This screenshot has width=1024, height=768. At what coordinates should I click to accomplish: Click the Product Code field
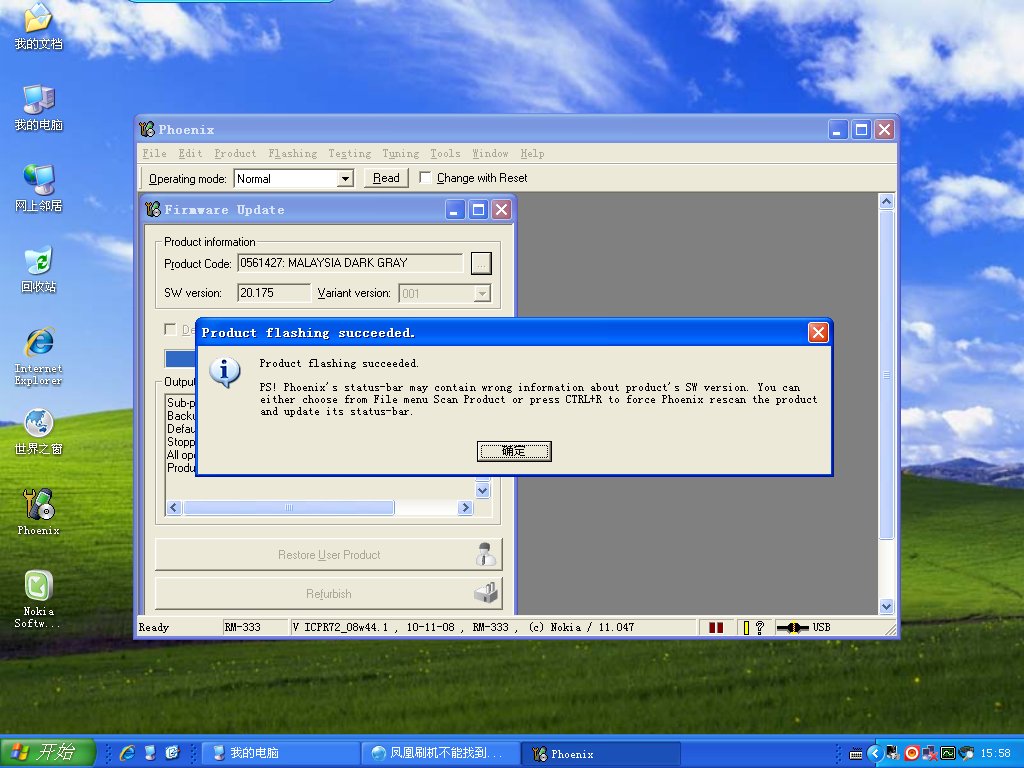click(x=350, y=263)
